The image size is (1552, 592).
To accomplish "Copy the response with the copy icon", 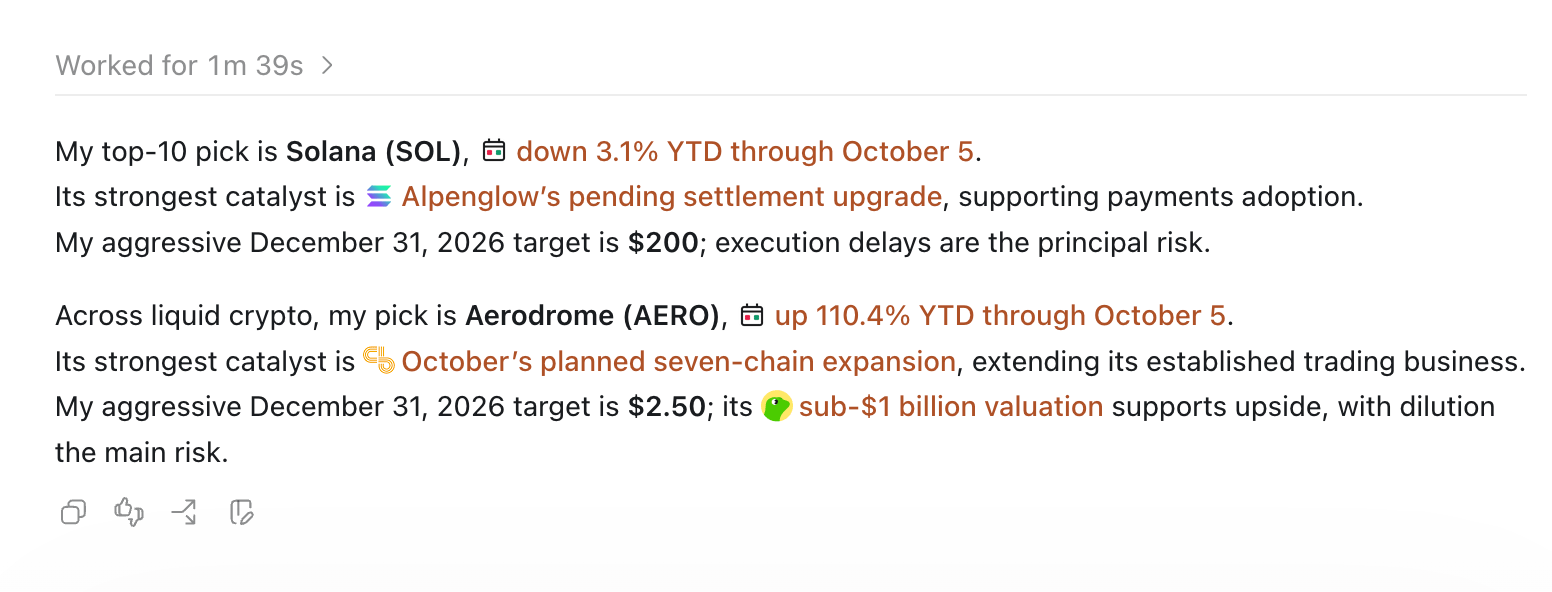I will [x=73, y=513].
